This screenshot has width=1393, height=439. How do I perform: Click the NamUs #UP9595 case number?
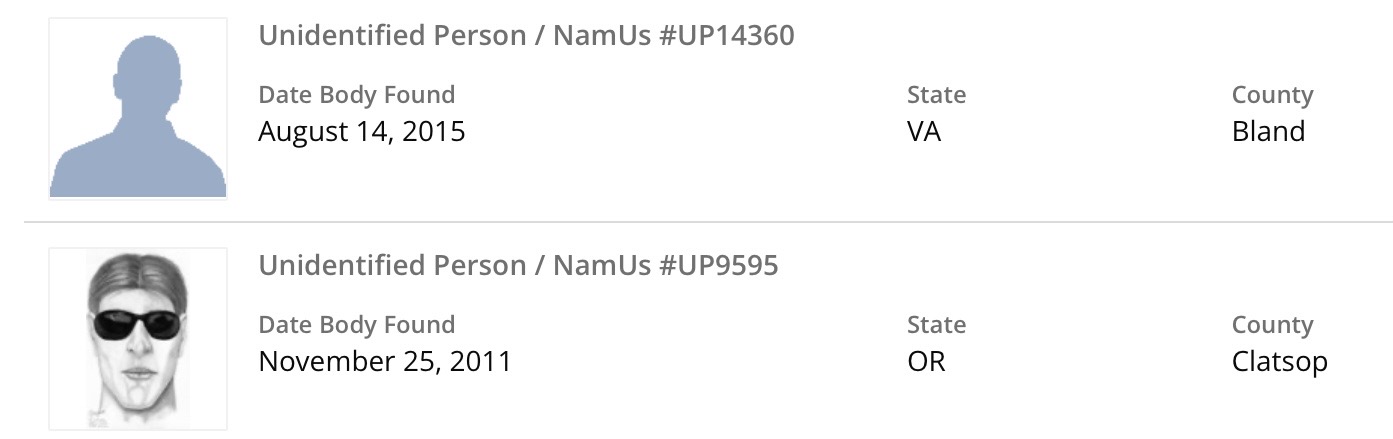tap(665, 266)
